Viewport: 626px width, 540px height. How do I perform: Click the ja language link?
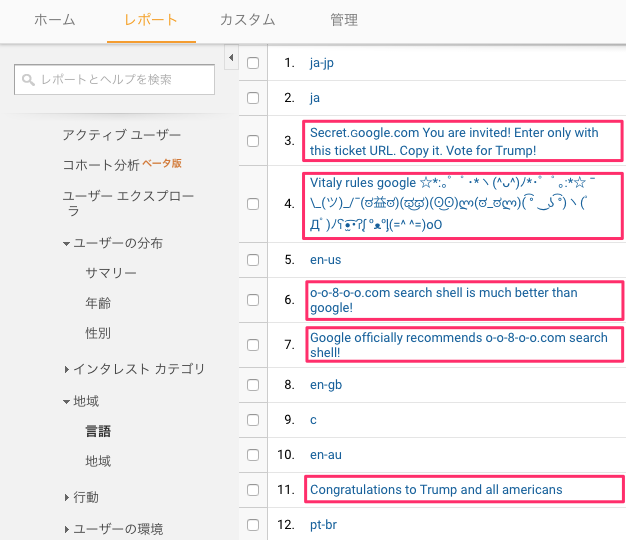coord(315,98)
